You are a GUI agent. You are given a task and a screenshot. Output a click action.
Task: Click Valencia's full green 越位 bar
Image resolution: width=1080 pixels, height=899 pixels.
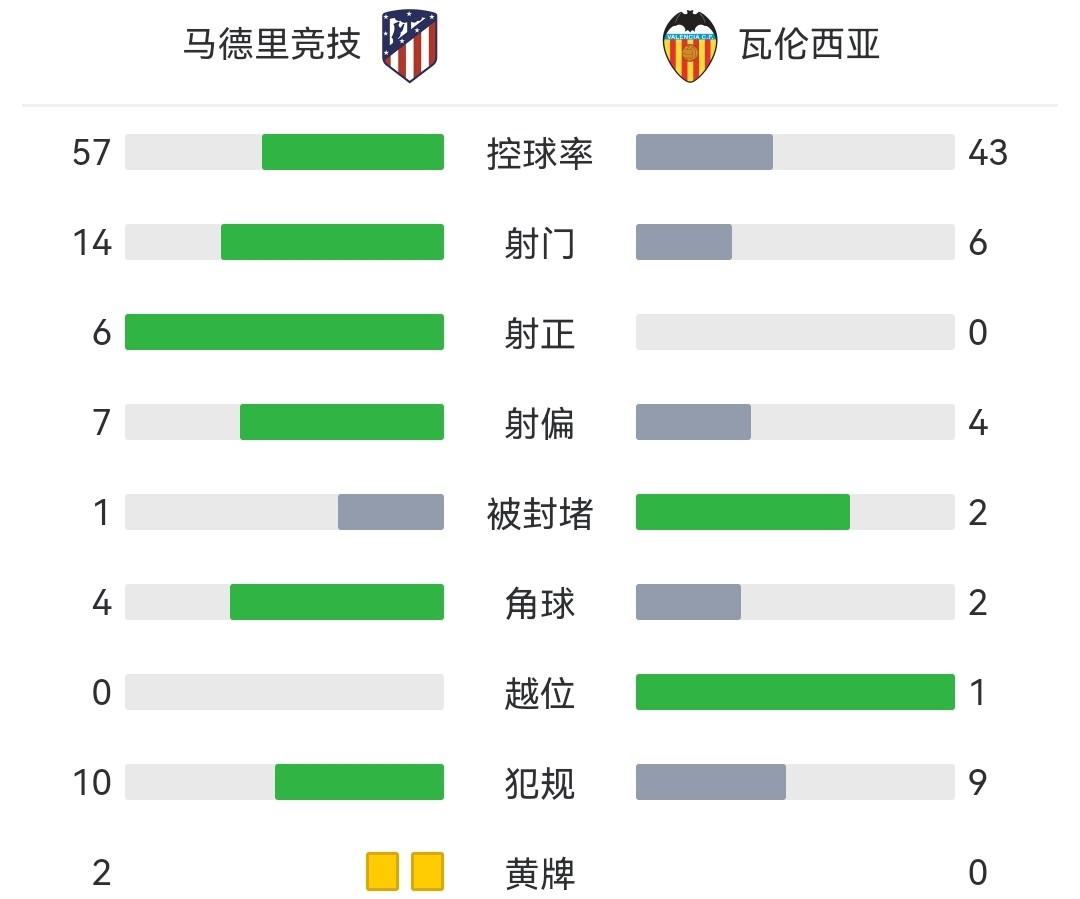[795, 692]
